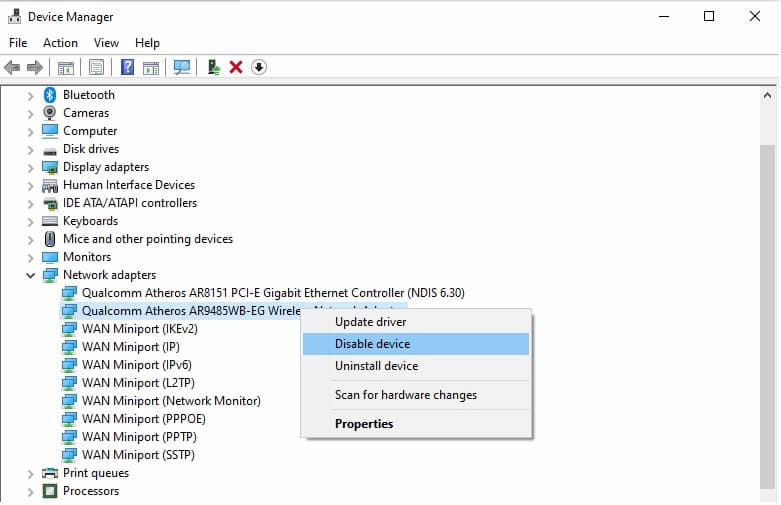Viewport: 781px width, 505px height.
Task: Toggle the action pane toolbar icon
Action: click(x=150, y=67)
